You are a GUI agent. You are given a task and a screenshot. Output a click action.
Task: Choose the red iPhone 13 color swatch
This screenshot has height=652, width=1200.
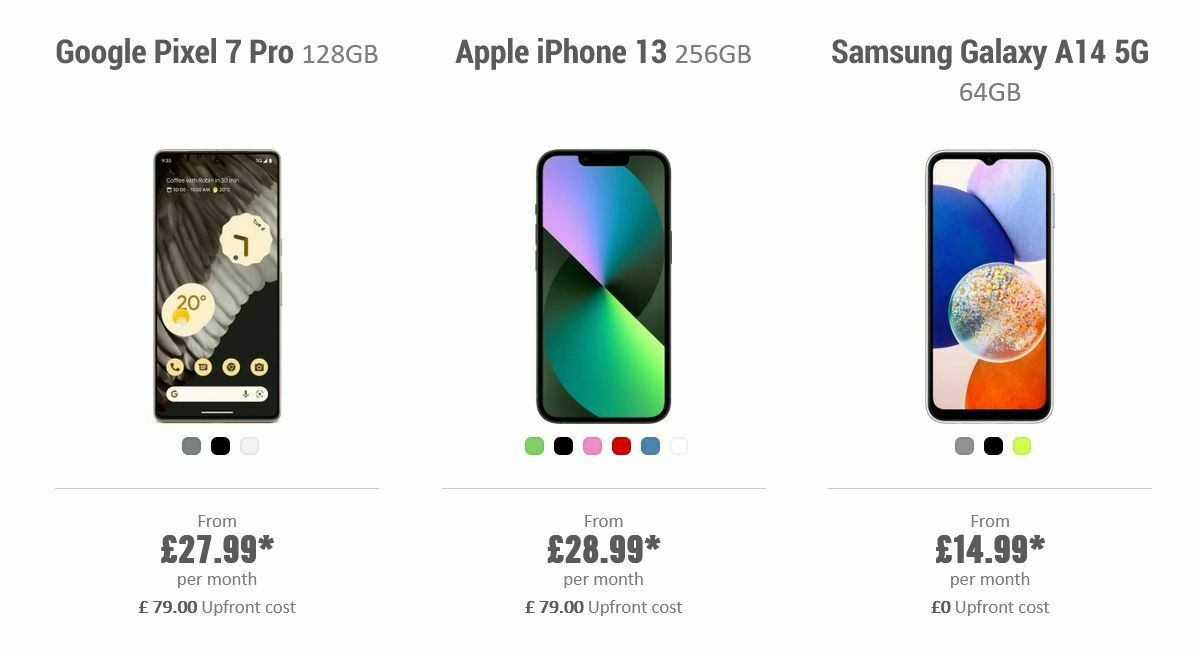620,446
